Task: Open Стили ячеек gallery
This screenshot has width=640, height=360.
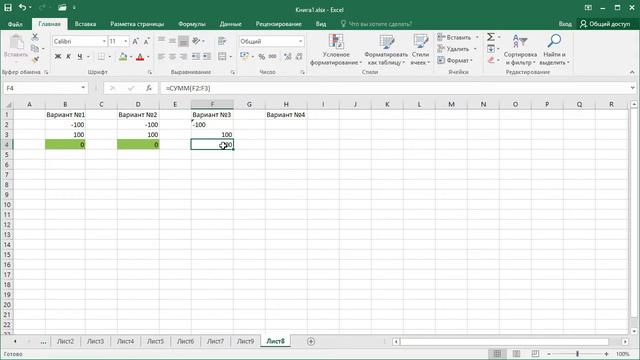Action: point(420,50)
